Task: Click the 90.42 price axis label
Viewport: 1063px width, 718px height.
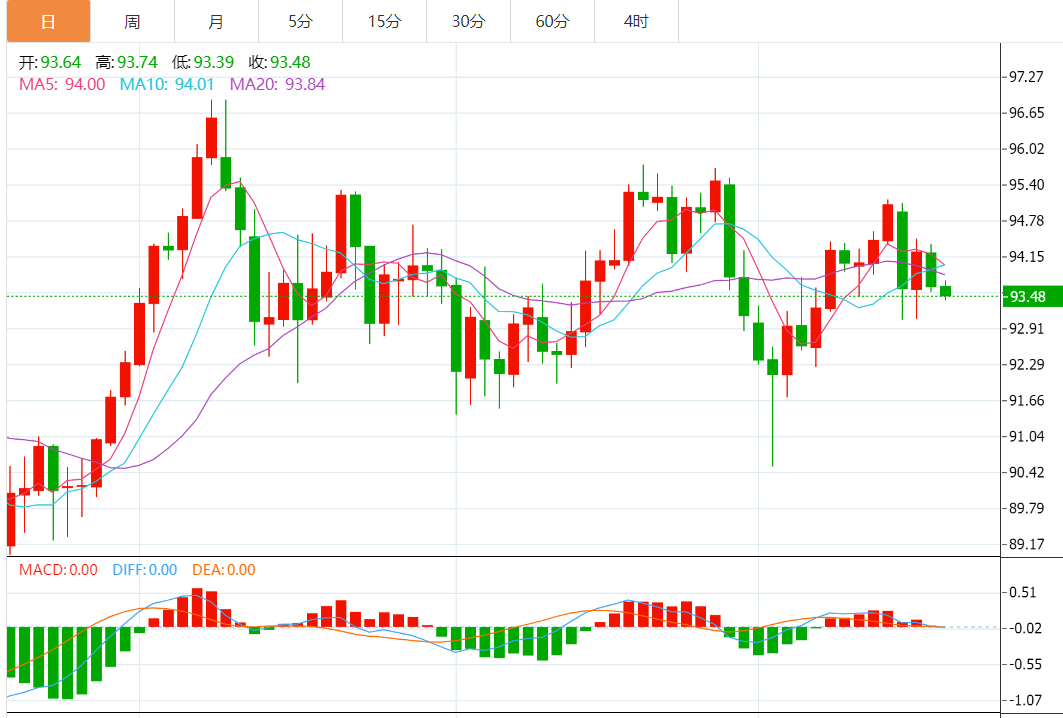Action: point(1026,472)
